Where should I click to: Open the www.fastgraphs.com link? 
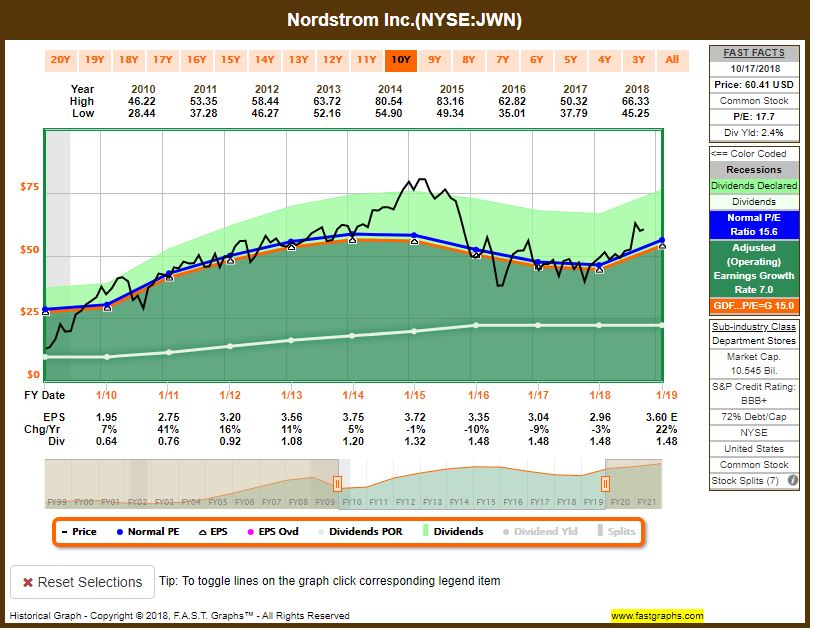[x=657, y=616]
